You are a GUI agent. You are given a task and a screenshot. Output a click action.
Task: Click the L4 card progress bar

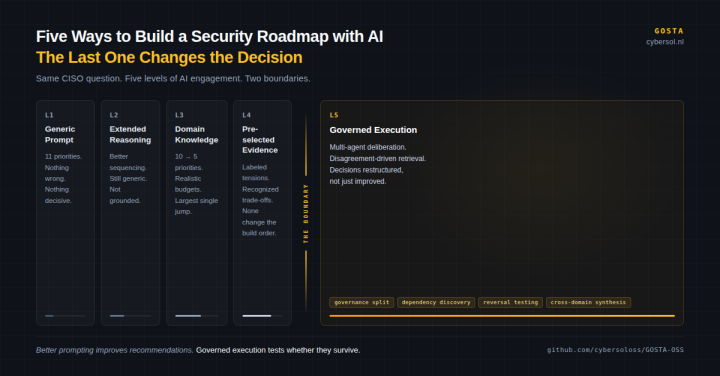(x=262, y=316)
